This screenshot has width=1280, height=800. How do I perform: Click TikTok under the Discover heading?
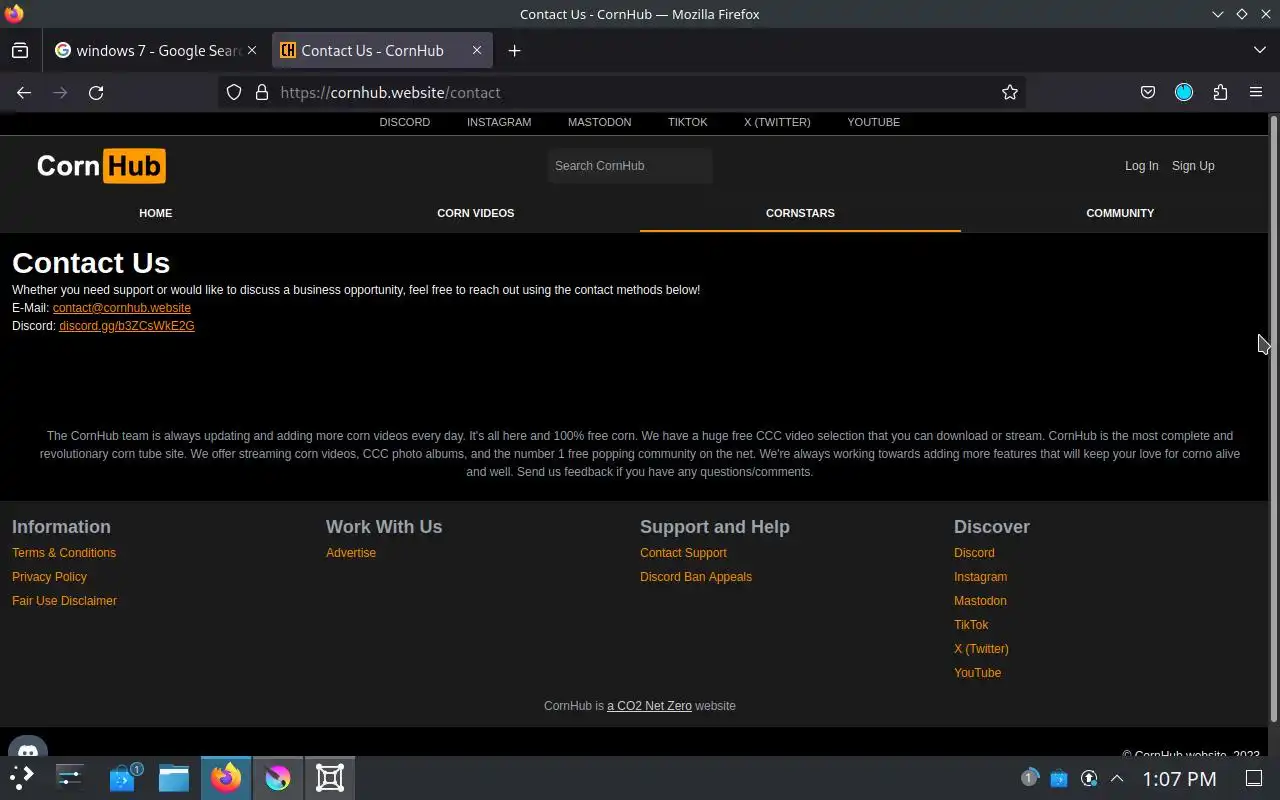[971, 625]
